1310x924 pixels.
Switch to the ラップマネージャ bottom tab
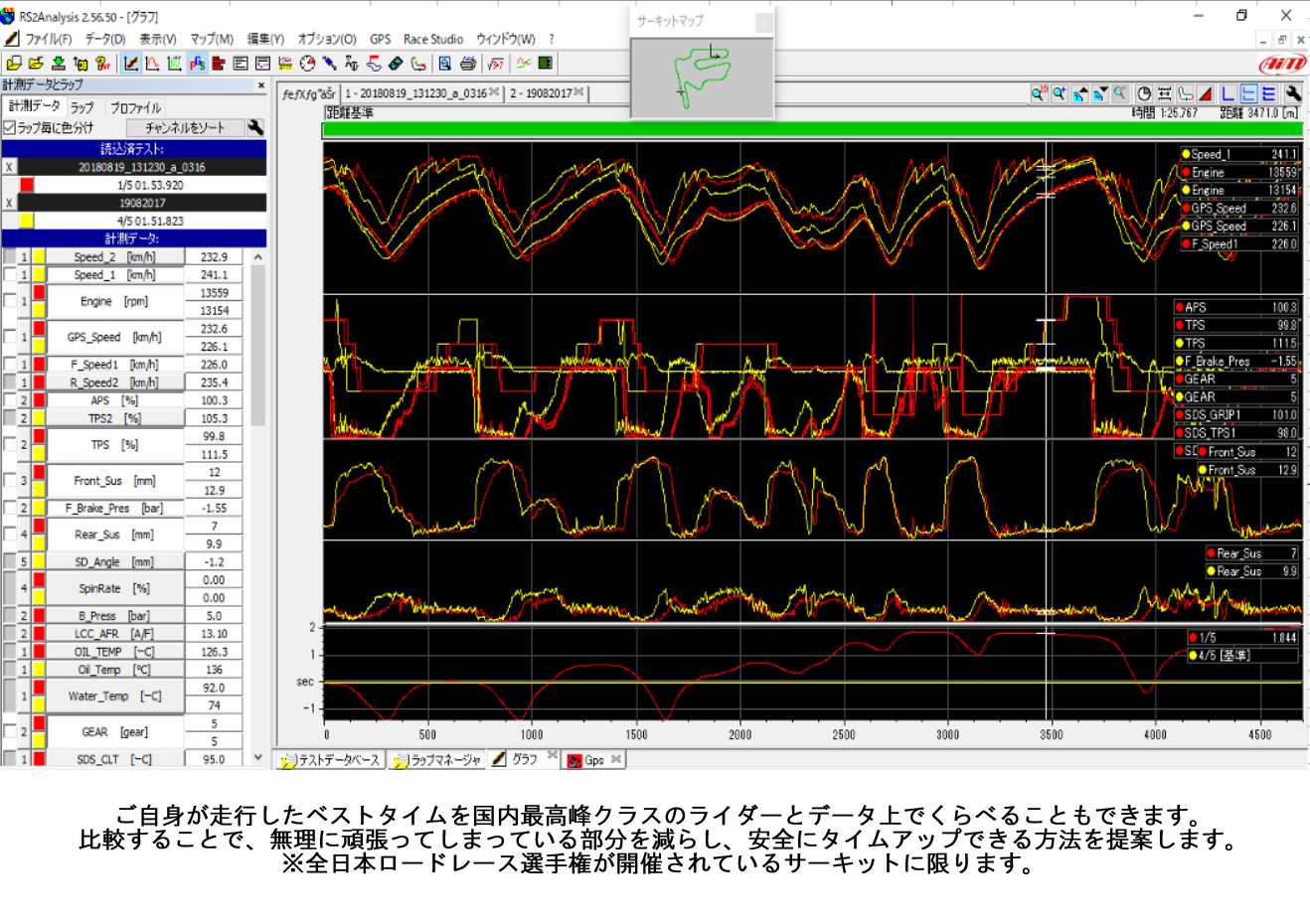(437, 760)
